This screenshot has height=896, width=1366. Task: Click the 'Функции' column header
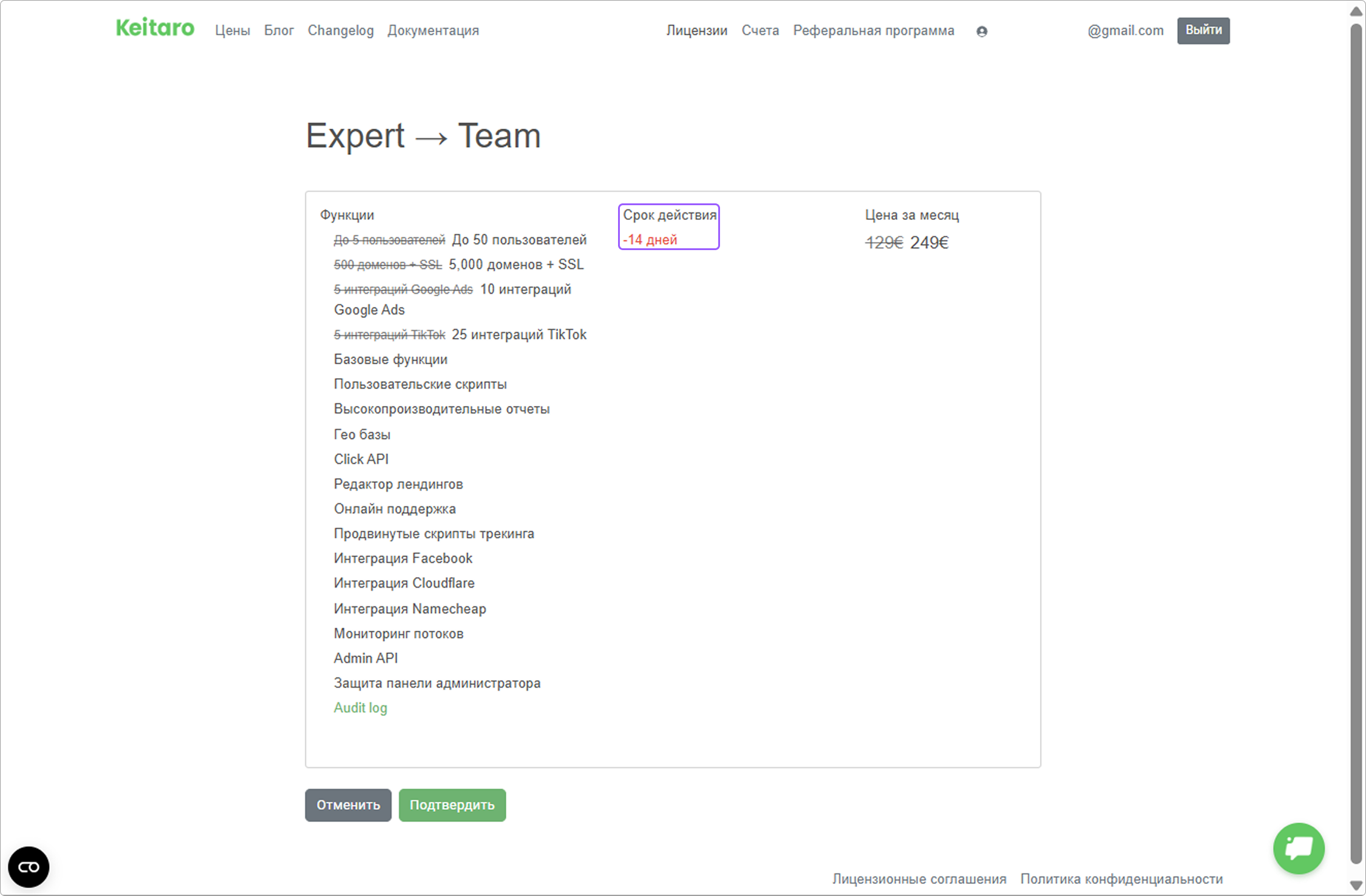pos(347,215)
